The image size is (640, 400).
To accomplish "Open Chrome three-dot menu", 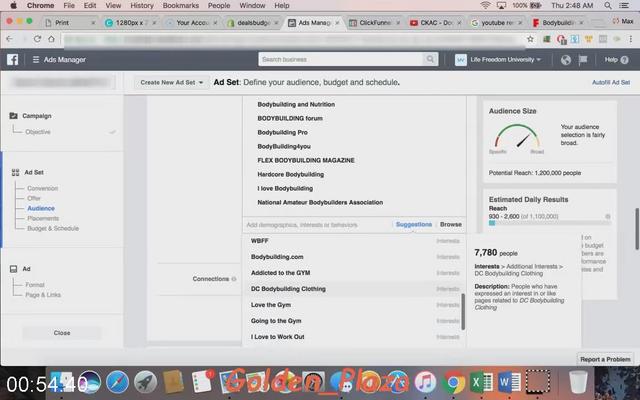I will [631, 39].
